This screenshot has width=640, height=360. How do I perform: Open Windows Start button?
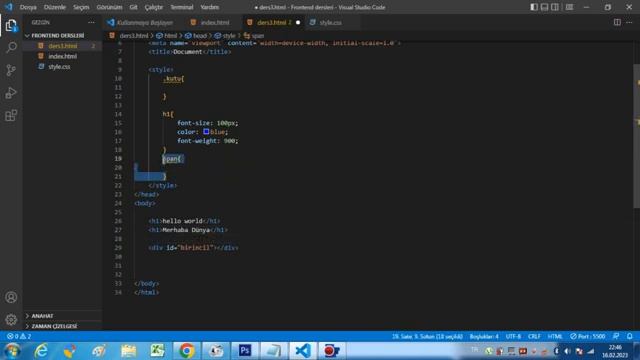coord(12,351)
